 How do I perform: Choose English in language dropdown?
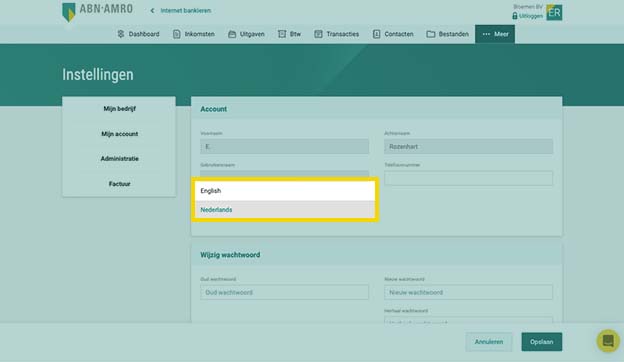pos(285,191)
